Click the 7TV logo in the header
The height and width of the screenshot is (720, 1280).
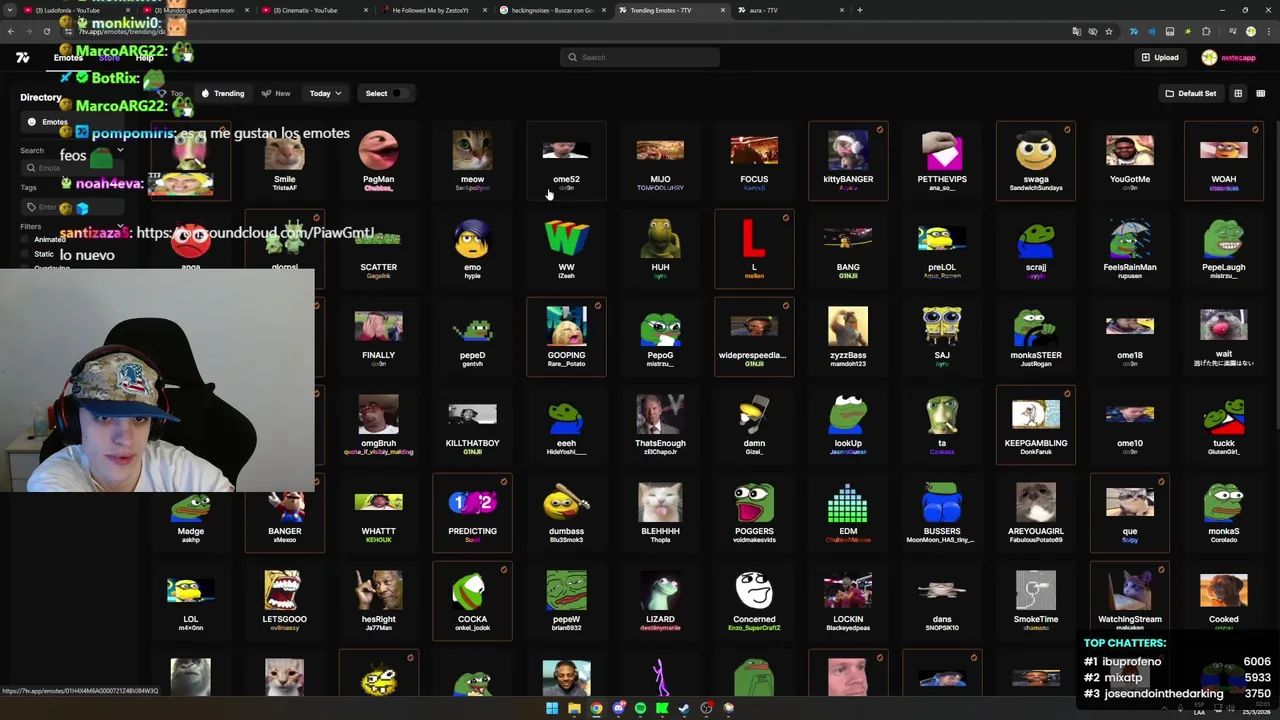click(x=22, y=58)
